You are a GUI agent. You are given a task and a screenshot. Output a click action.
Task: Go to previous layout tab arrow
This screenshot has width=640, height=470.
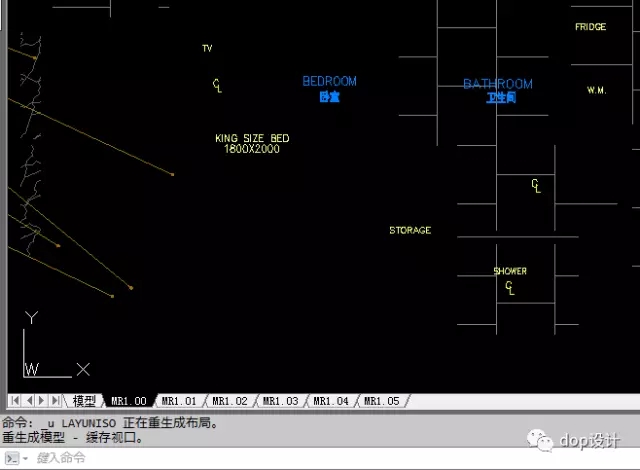point(29,400)
